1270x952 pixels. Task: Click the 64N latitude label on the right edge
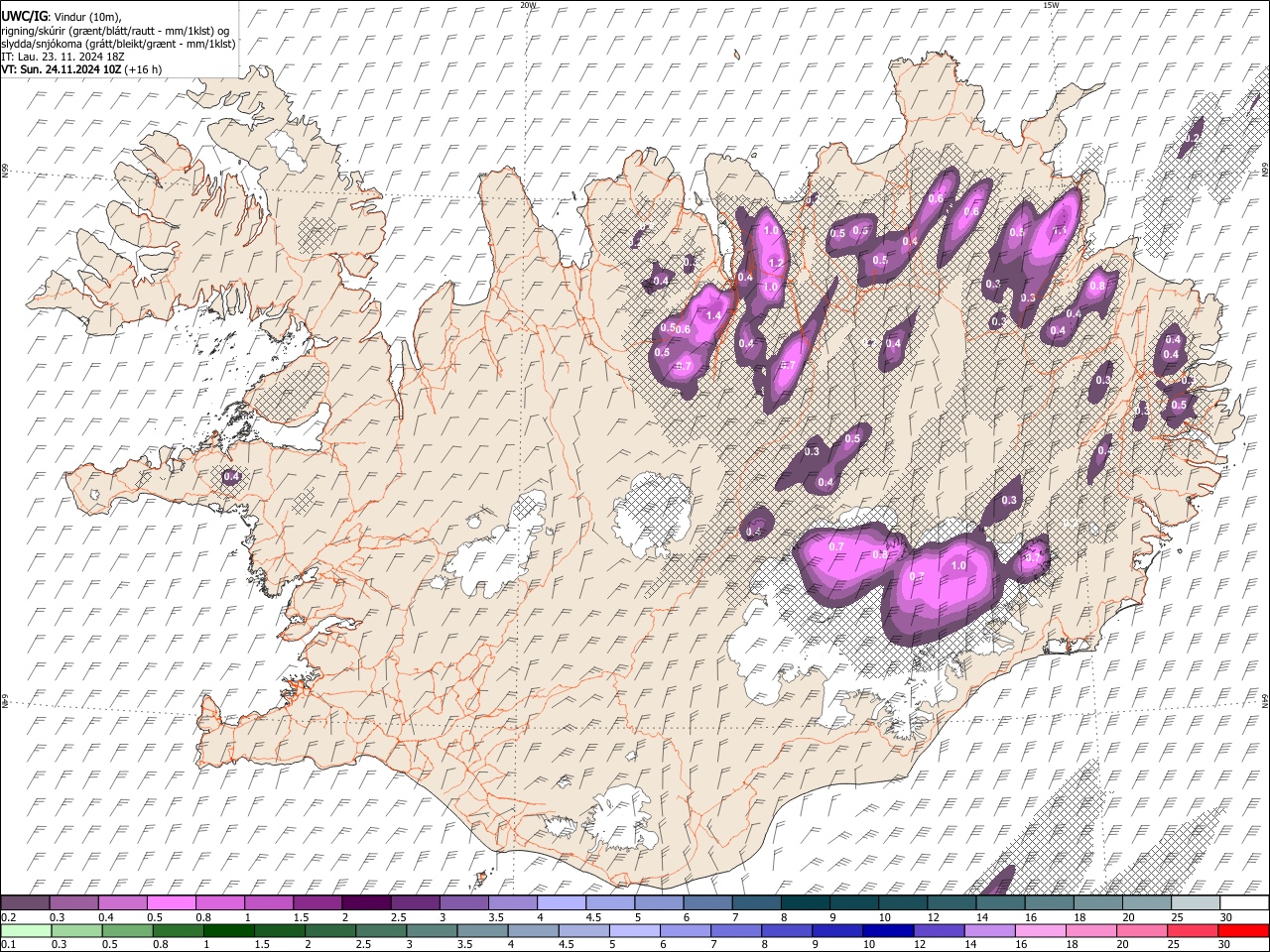[x=1265, y=701]
